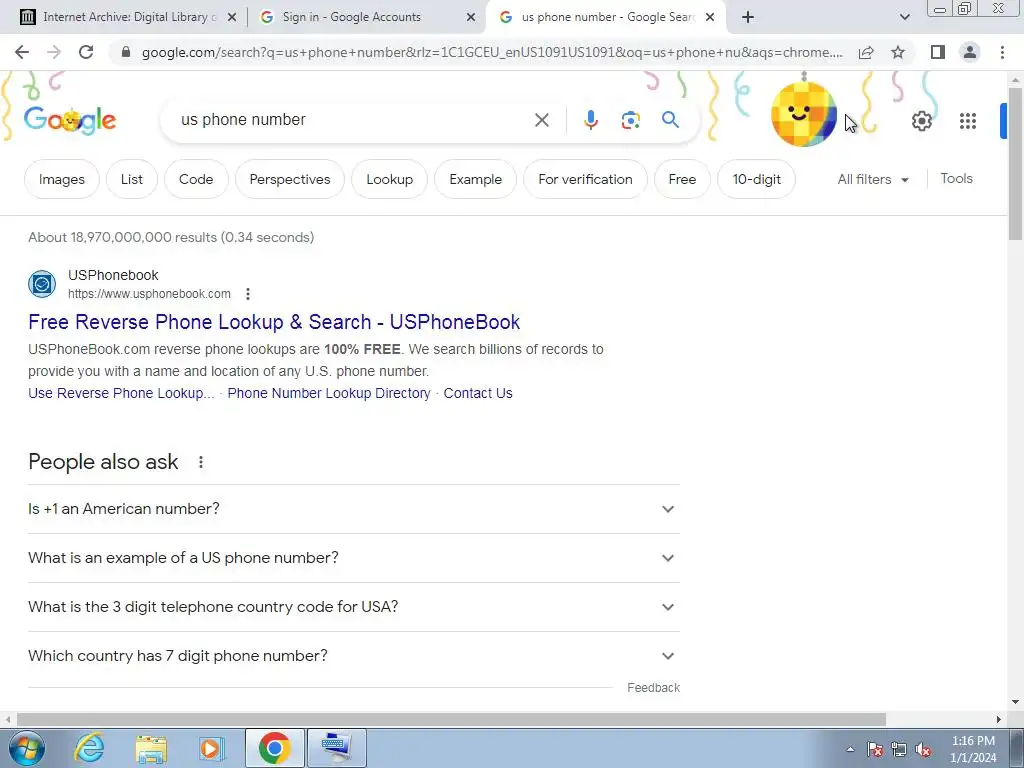
Task: Open Windows Start menu
Action: 27,748
